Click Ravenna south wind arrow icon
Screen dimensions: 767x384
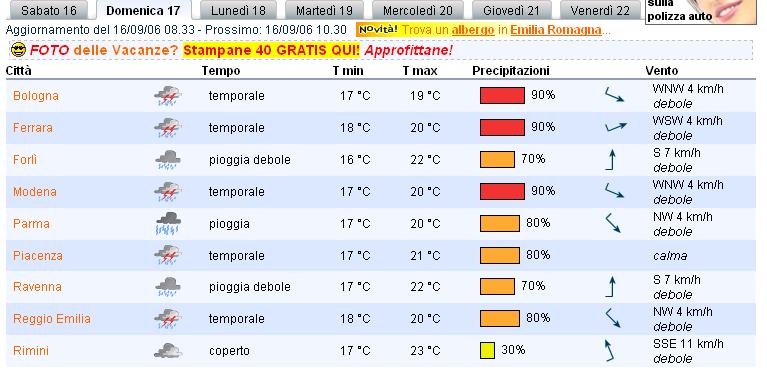(610, 287)
